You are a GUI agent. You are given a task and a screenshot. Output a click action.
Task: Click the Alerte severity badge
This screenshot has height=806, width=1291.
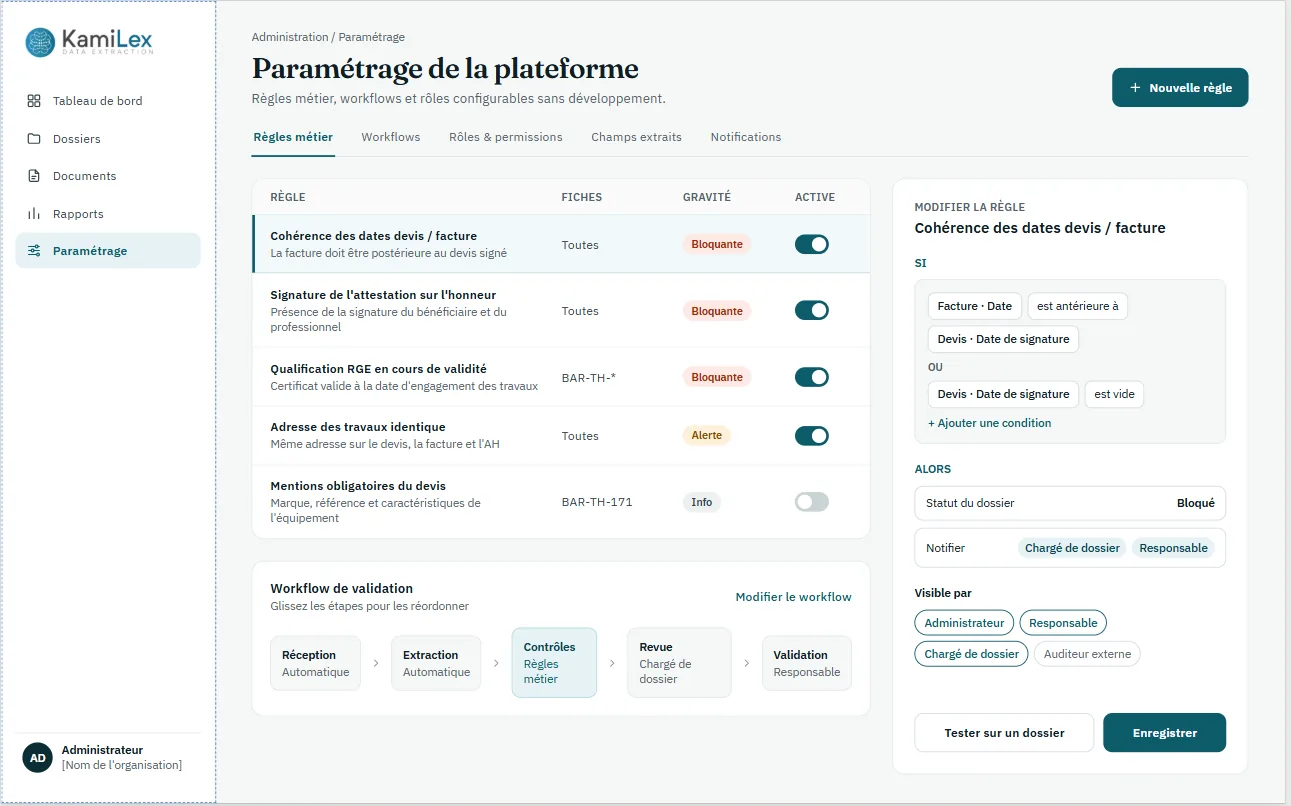[x=707, y=436]
